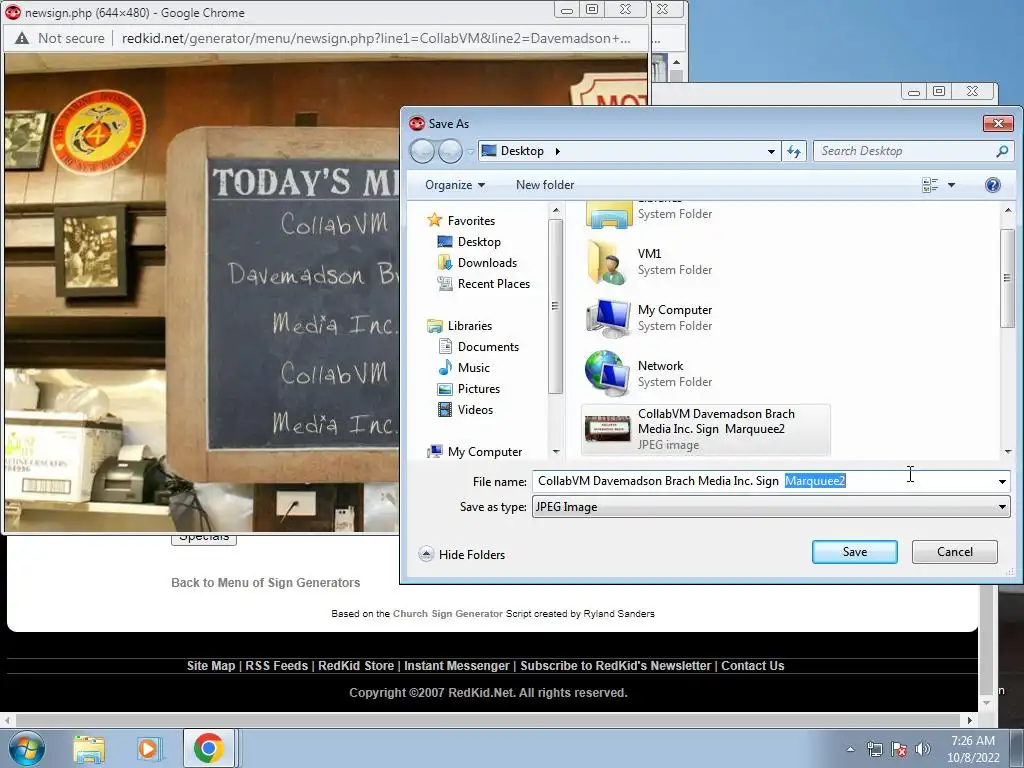Click the Save button
Viewport: 1024px width, 768px height.
(855, 552)
